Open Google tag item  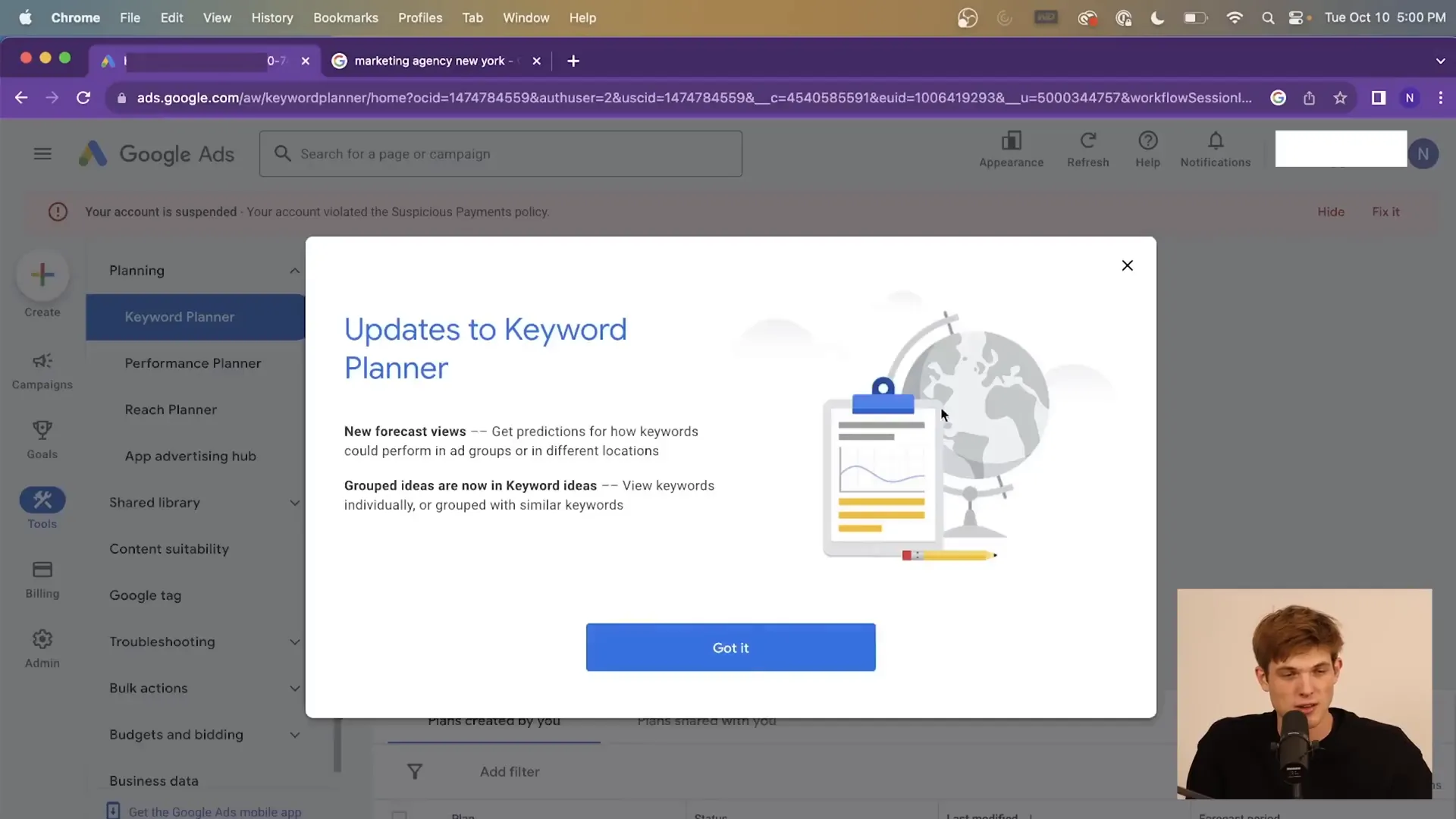pyautogui.click(x=146, y=595)
